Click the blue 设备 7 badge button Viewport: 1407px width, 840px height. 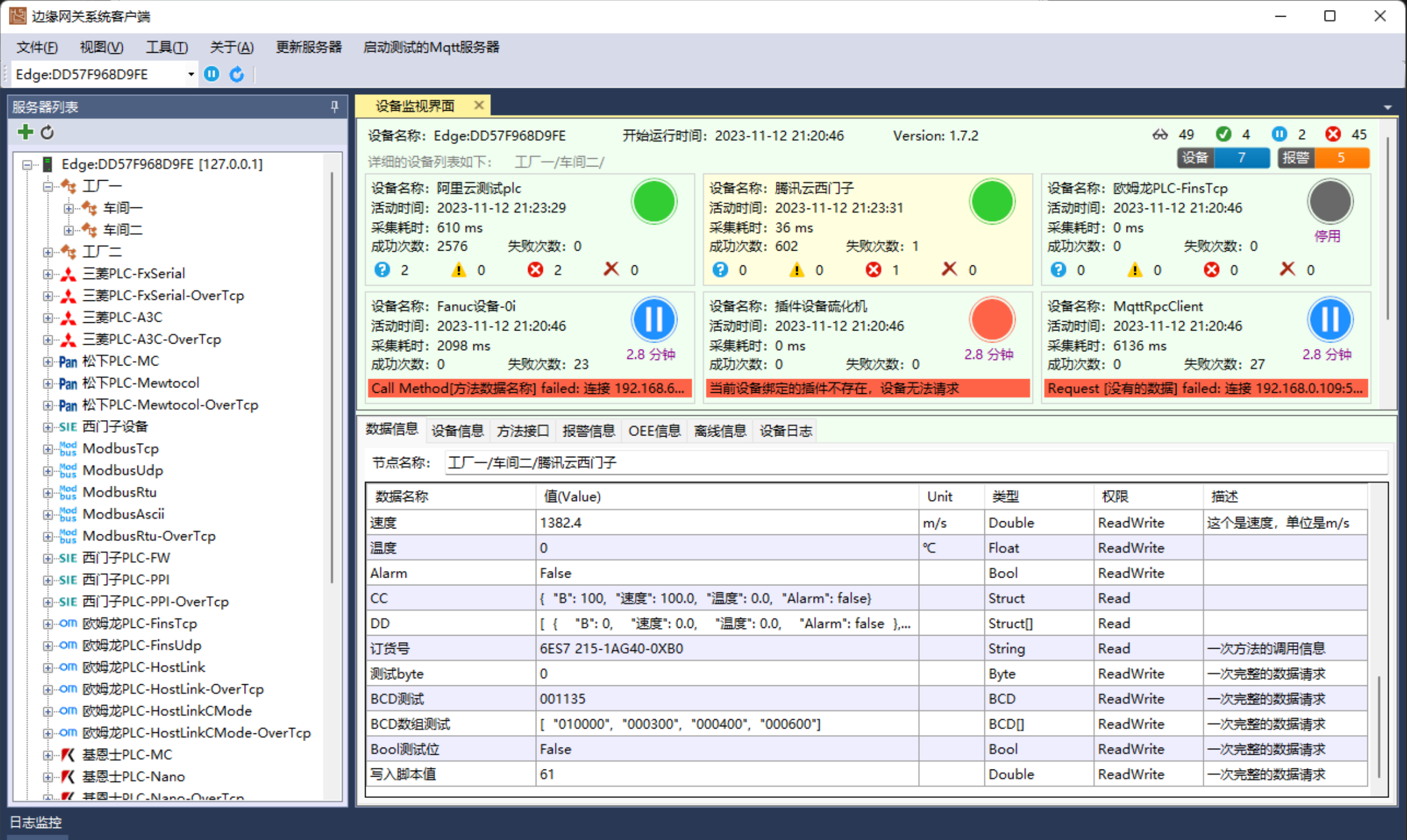pos(1241,158)
